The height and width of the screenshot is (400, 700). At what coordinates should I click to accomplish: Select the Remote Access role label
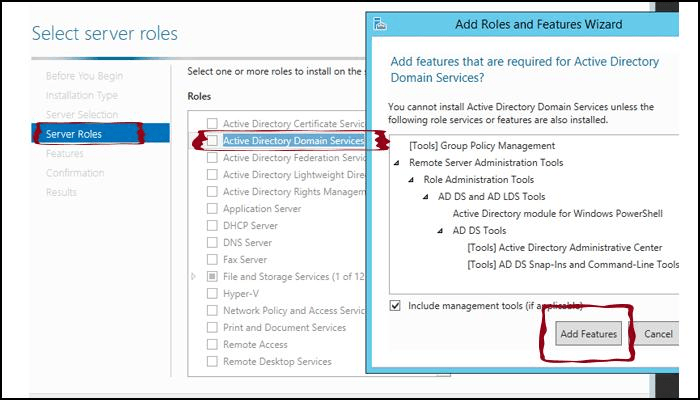[x=255, y=344]
